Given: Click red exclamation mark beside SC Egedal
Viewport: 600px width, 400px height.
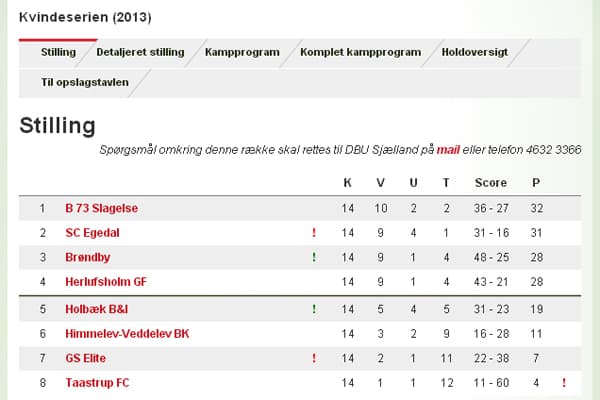Looking at the screenshot, I should [x=314, y=233].
